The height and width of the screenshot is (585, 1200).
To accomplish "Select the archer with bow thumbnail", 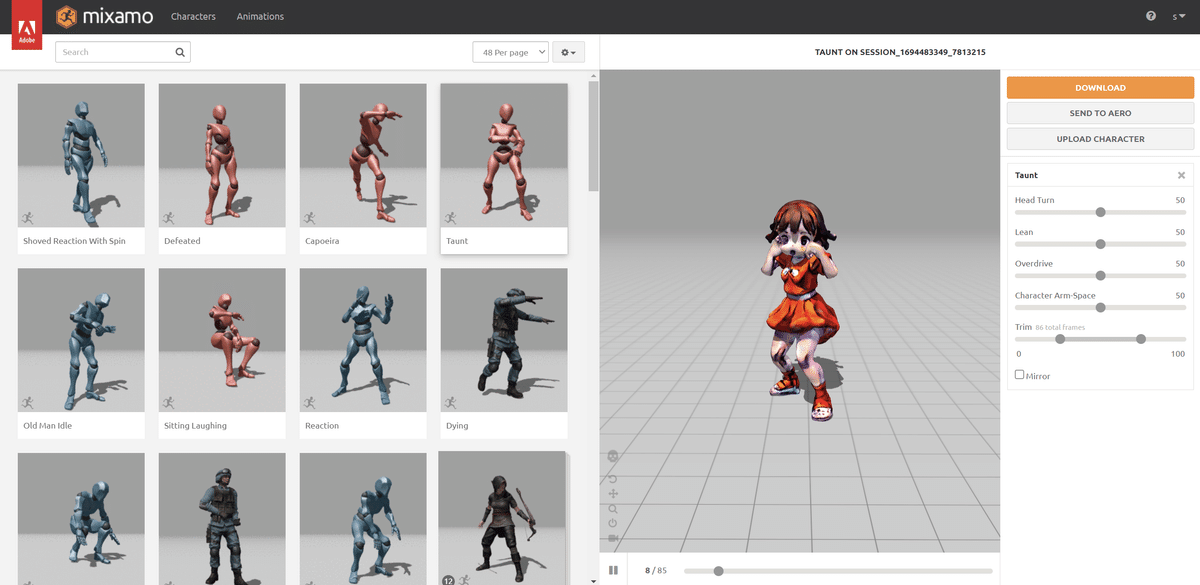I will [502, 518].
